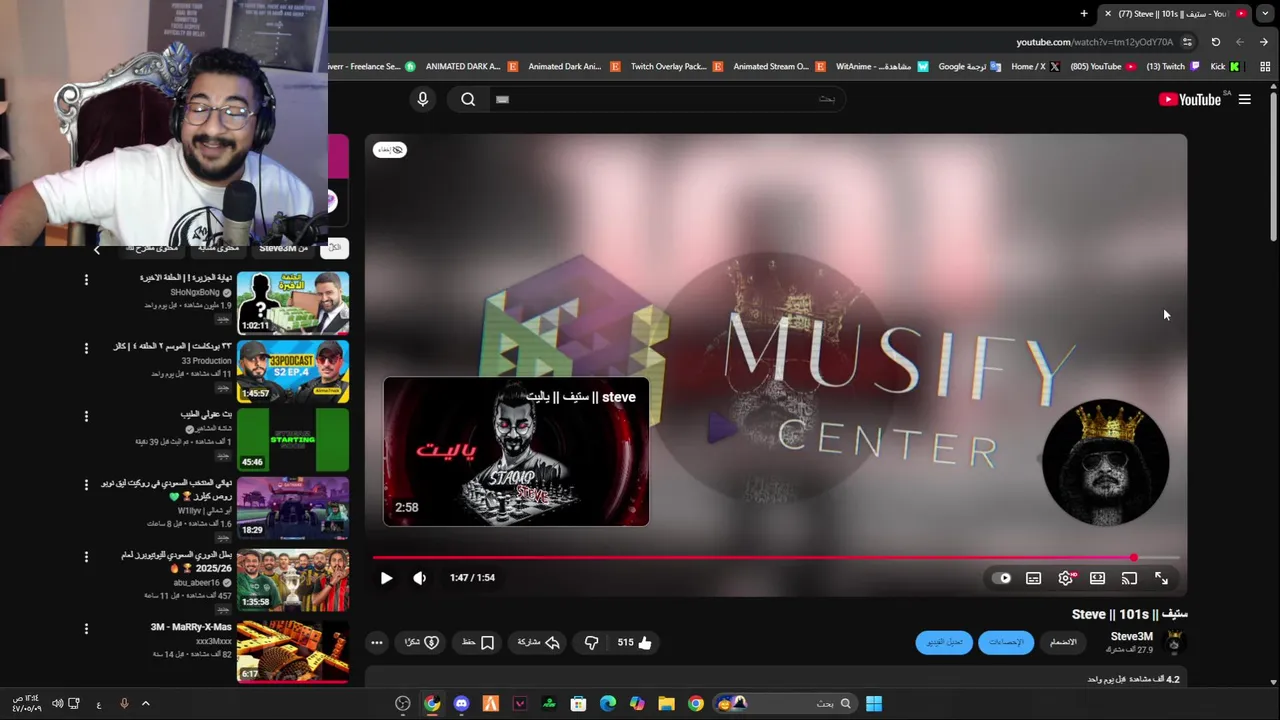
Task: Open File Explorer from the taskbar
Action: tap(667, 703)
